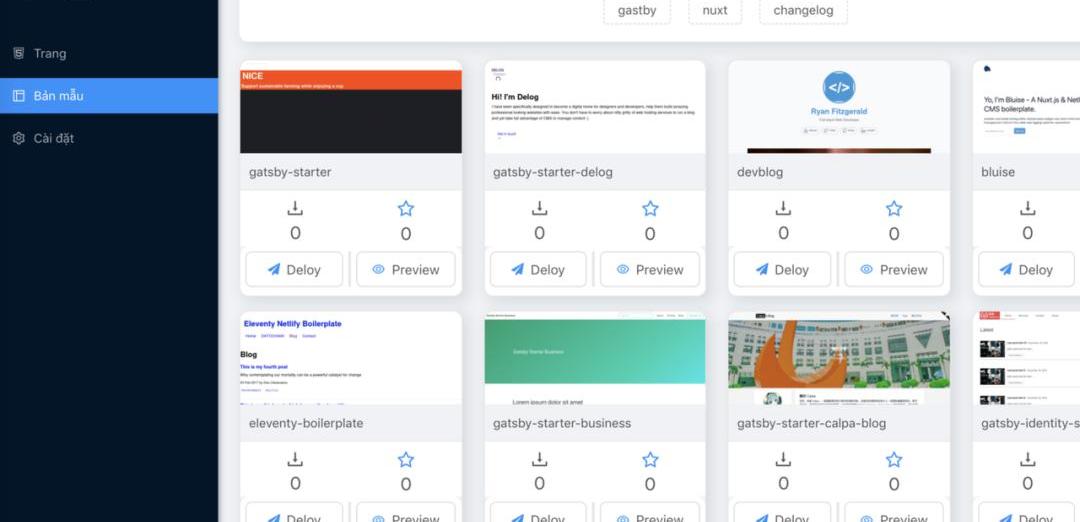1080x522 pixels.
Task: Star the devblog template
Action: tap(893, 209)
